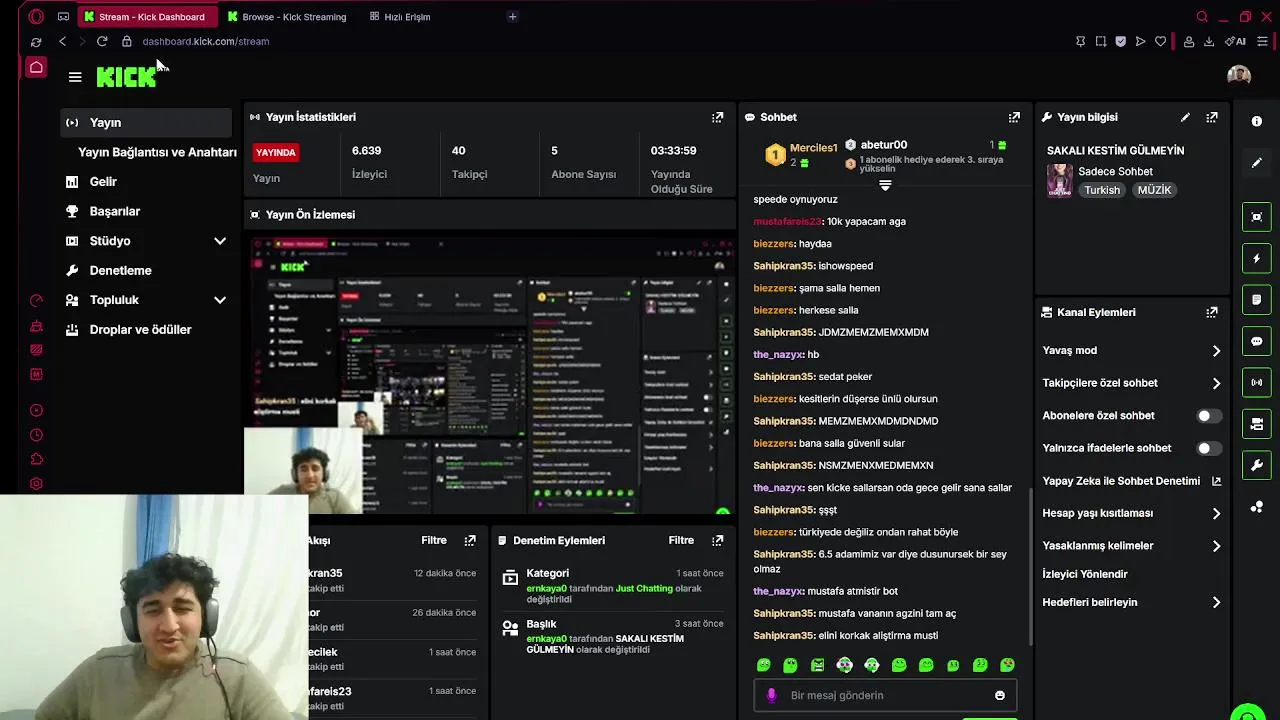Open a new browser tab with plus
1280x720 pixels.
(x=512, y=16)
